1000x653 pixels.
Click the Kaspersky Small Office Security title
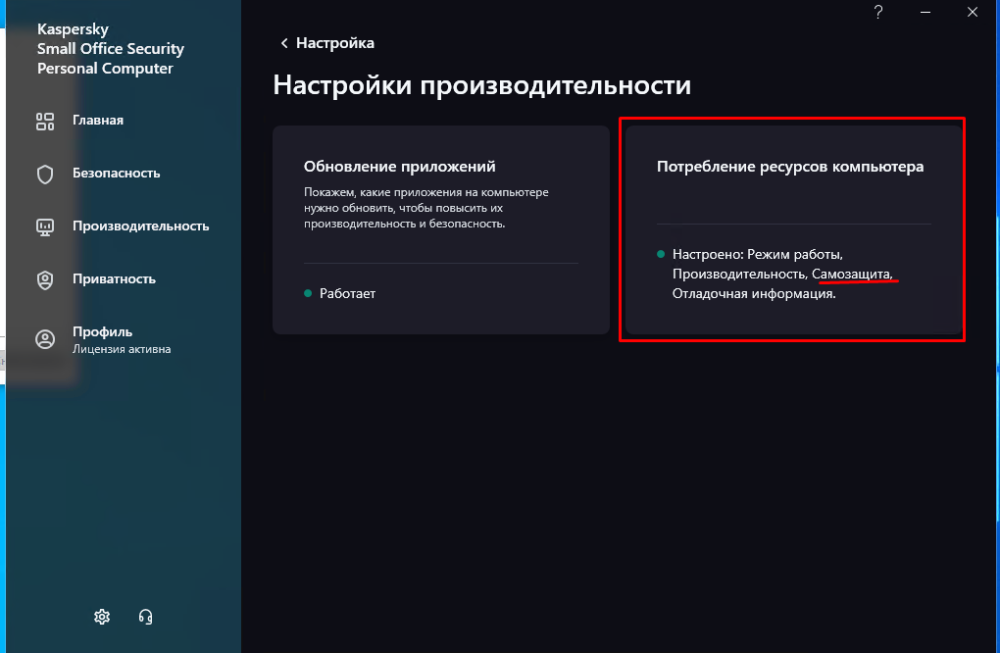coord(110,48)
